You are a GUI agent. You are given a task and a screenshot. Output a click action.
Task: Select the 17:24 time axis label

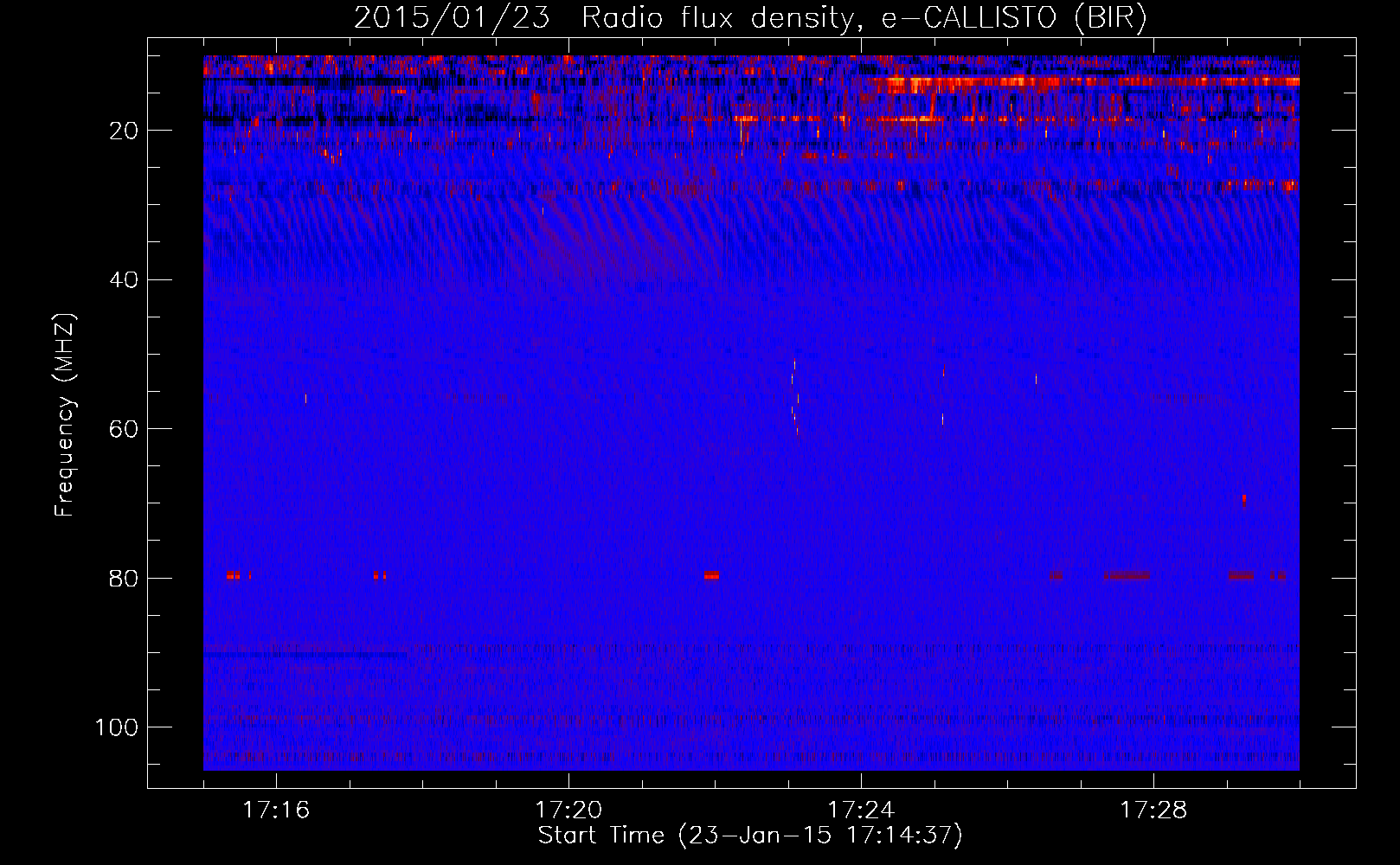[861, 811]
